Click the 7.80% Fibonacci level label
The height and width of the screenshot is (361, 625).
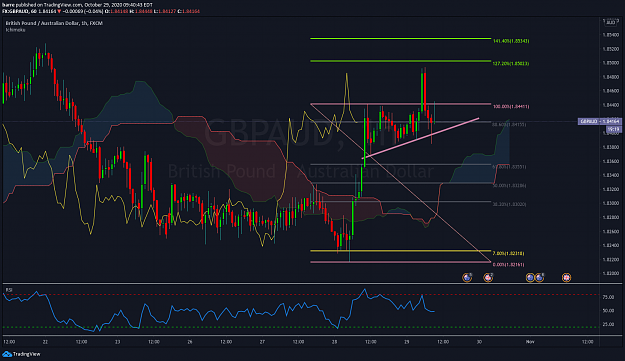click(x=508, y=253)
